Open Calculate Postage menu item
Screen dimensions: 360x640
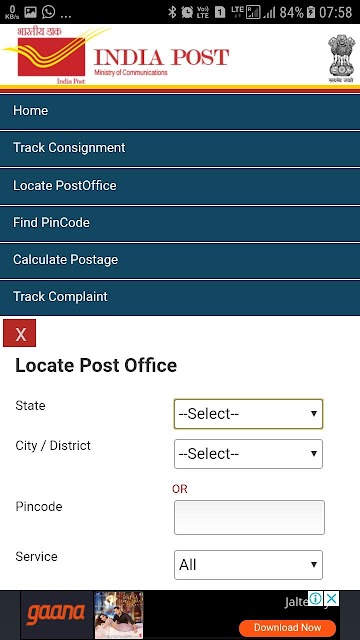(180, 260)
